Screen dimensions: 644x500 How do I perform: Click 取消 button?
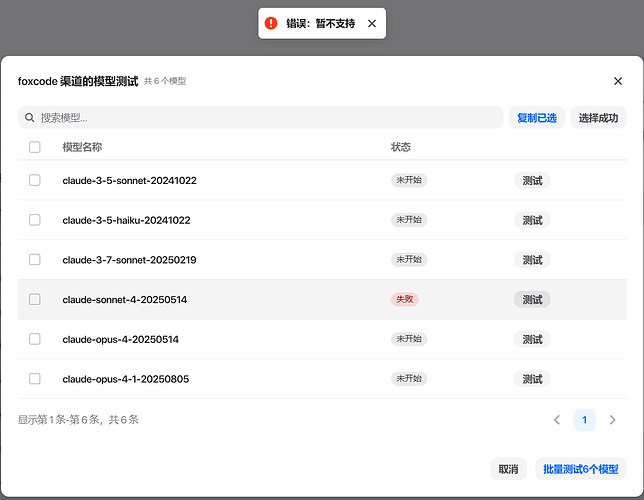508,469
